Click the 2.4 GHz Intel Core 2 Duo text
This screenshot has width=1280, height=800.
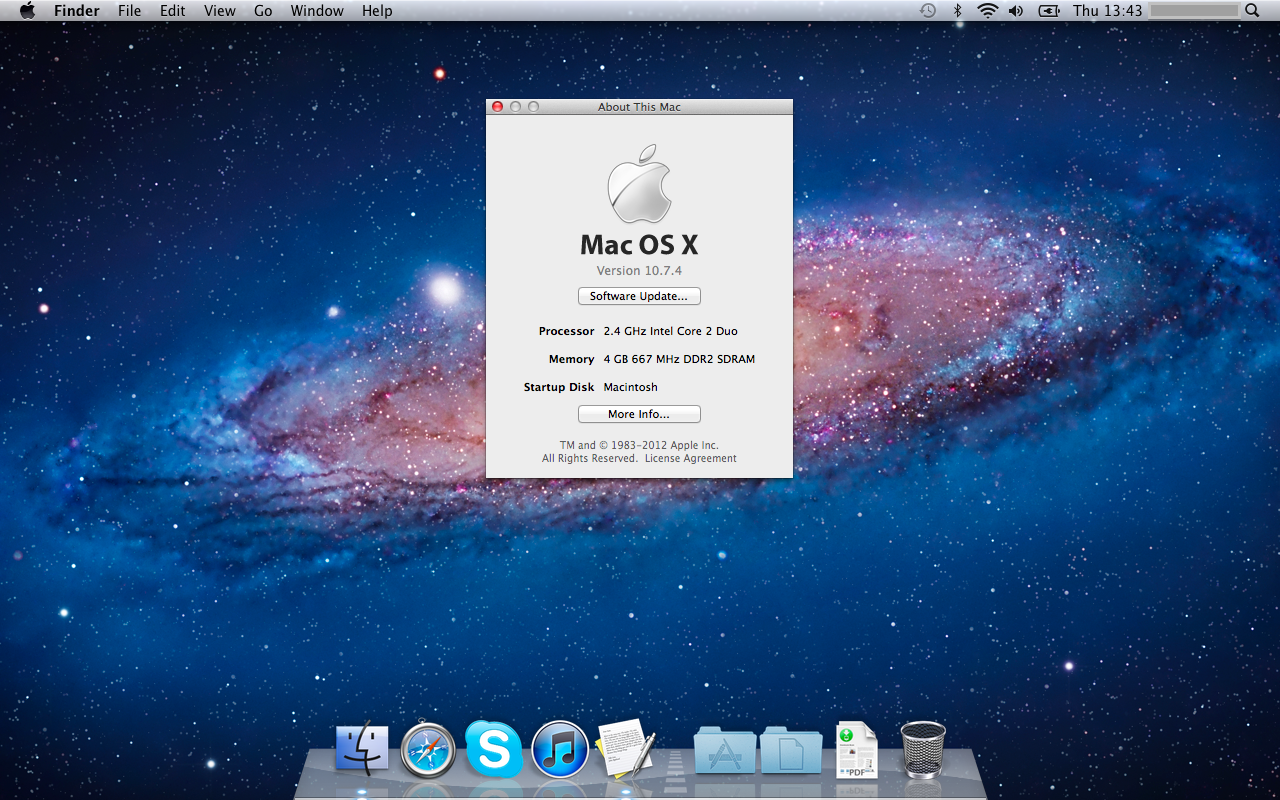click(x=670, y=331)
